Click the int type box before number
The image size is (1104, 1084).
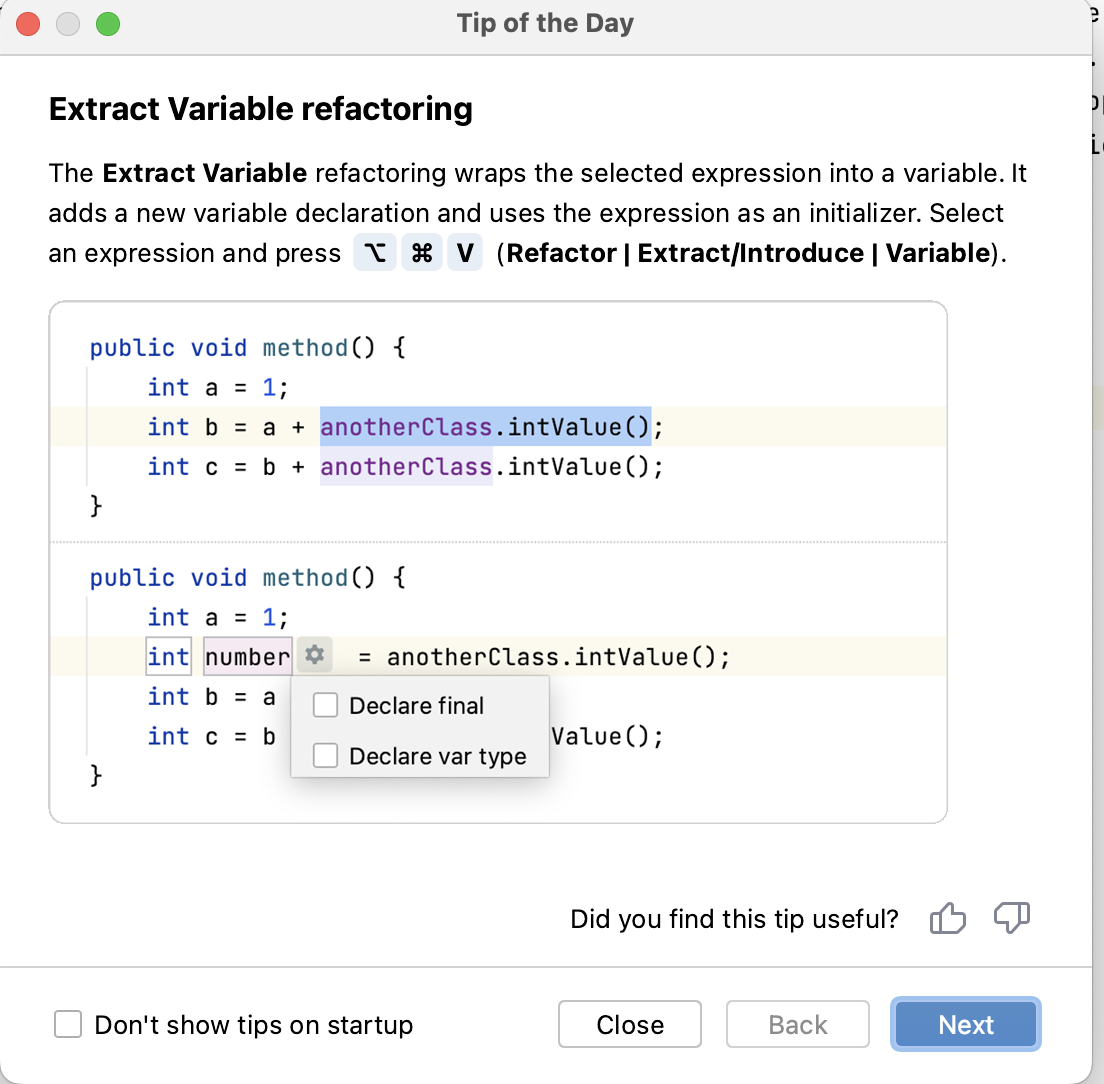(x=168, y=656)
